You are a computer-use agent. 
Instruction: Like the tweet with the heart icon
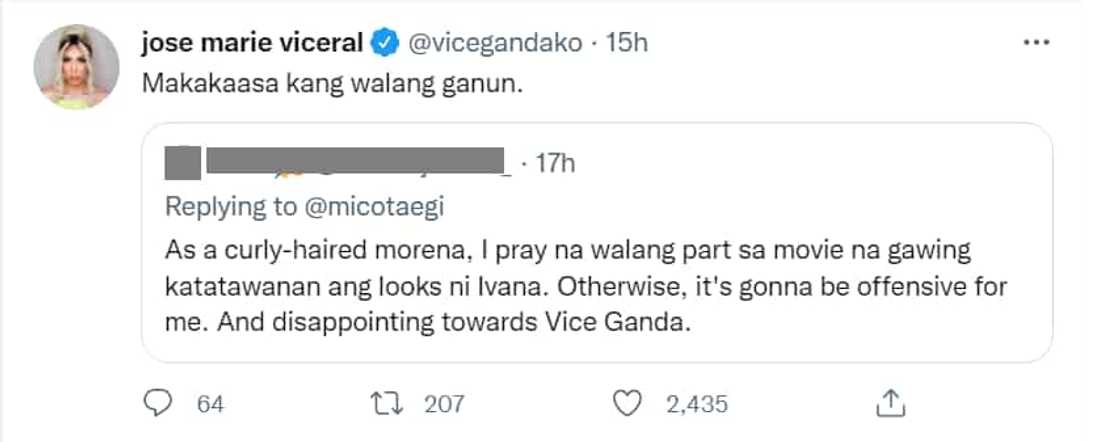[625, 404]
